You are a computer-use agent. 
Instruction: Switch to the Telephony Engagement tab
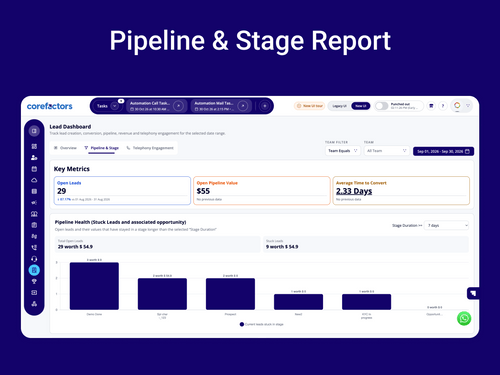pyautogui.click(x=150, y=148)
